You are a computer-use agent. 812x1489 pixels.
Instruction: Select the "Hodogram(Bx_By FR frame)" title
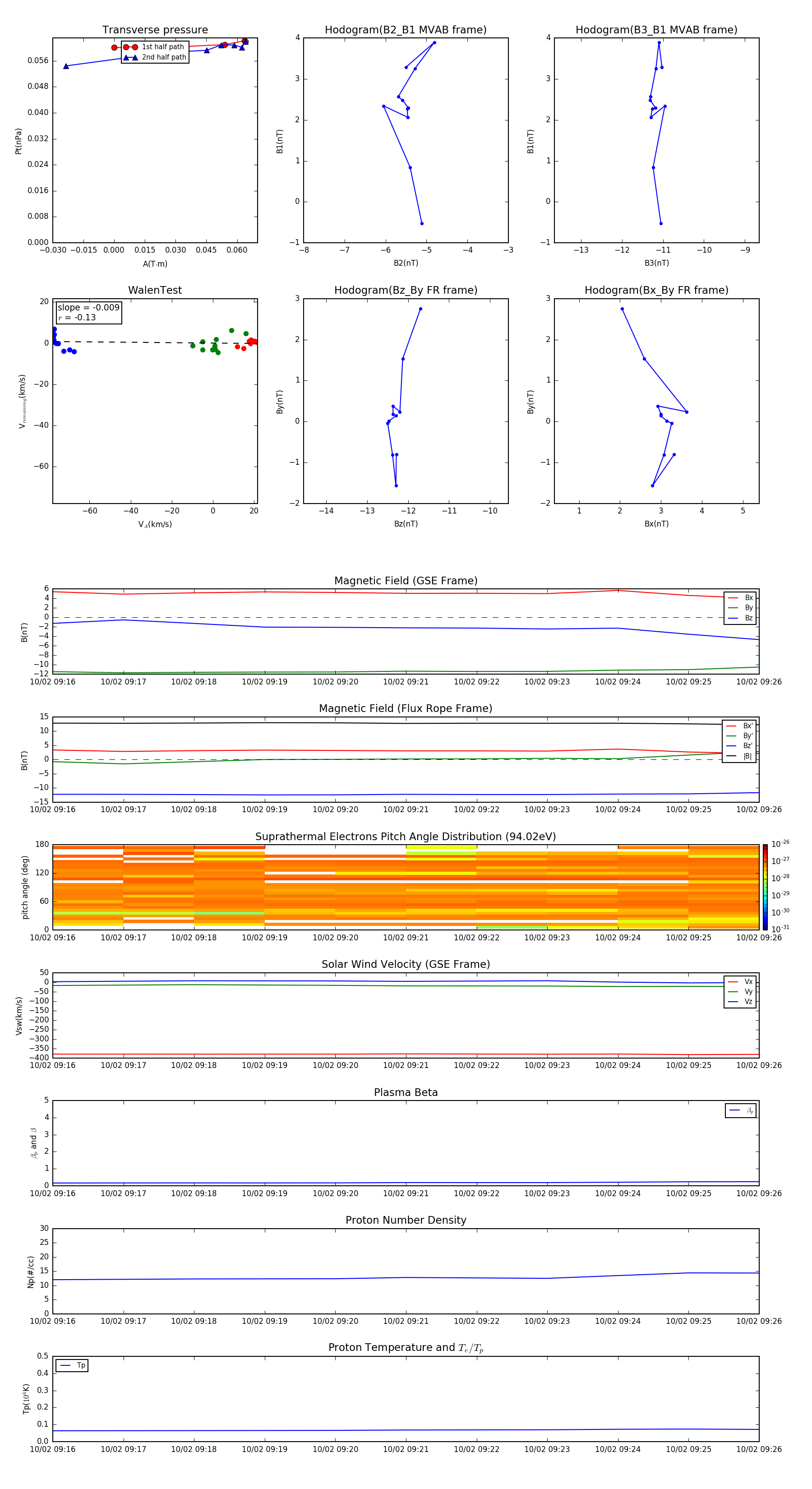(x=656, y=290)
